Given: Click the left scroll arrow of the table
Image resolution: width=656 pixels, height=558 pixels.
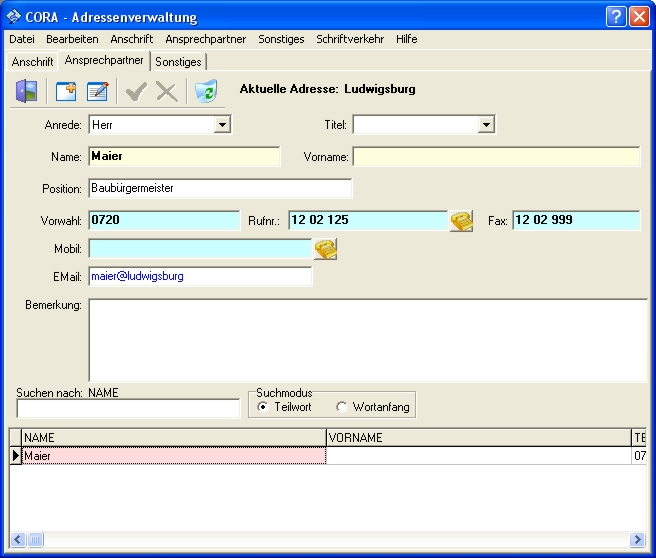Looking at the screenshot, I should [x=18, y=540].
